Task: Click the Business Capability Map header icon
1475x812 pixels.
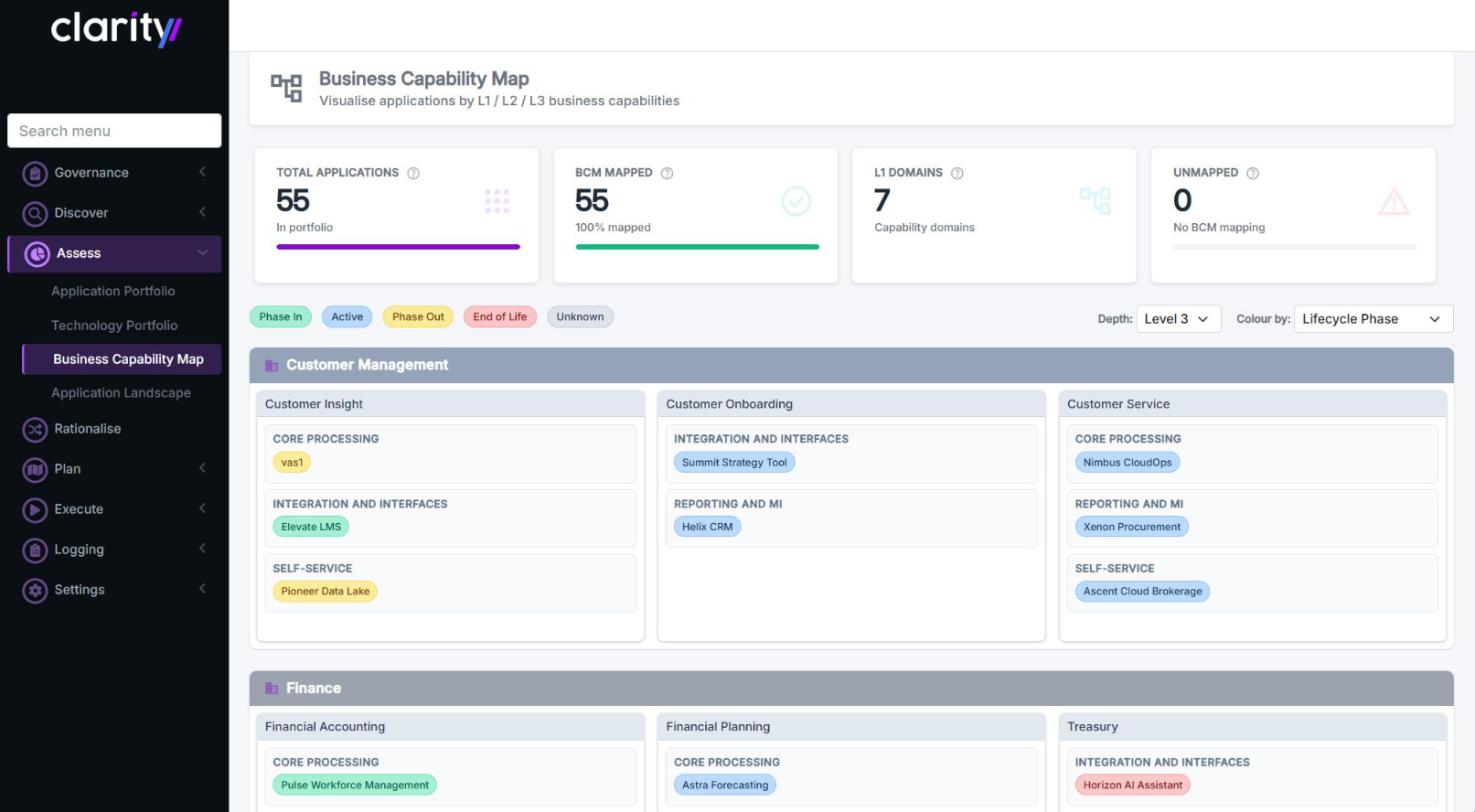Action: pos(287,88)
